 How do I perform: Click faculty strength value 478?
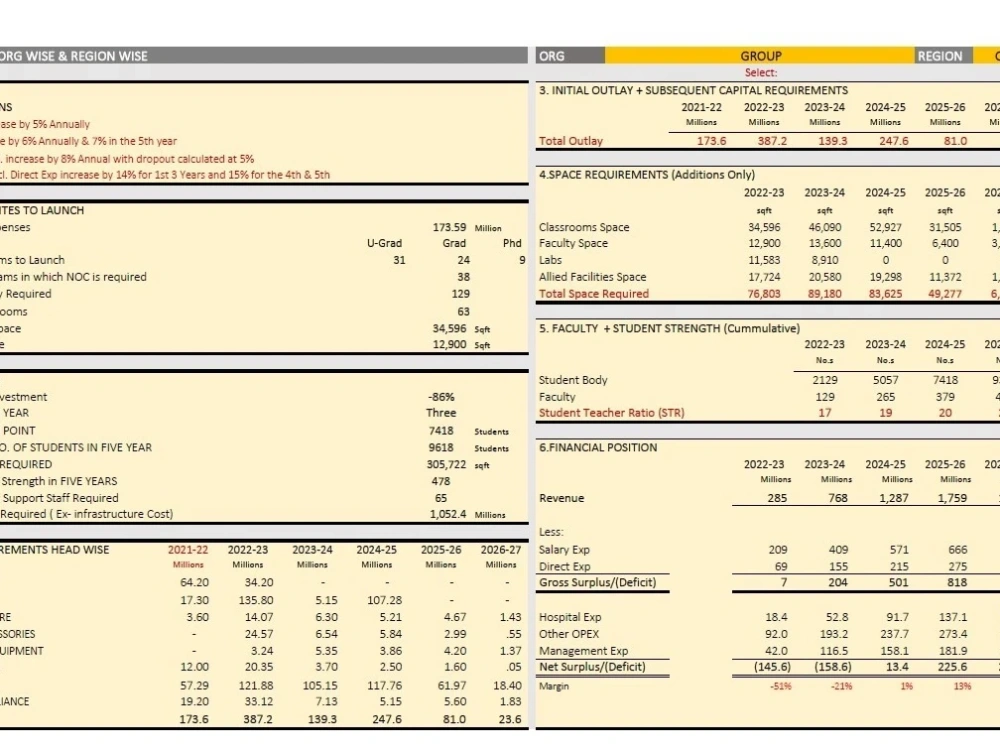click(x=441, y=481)
